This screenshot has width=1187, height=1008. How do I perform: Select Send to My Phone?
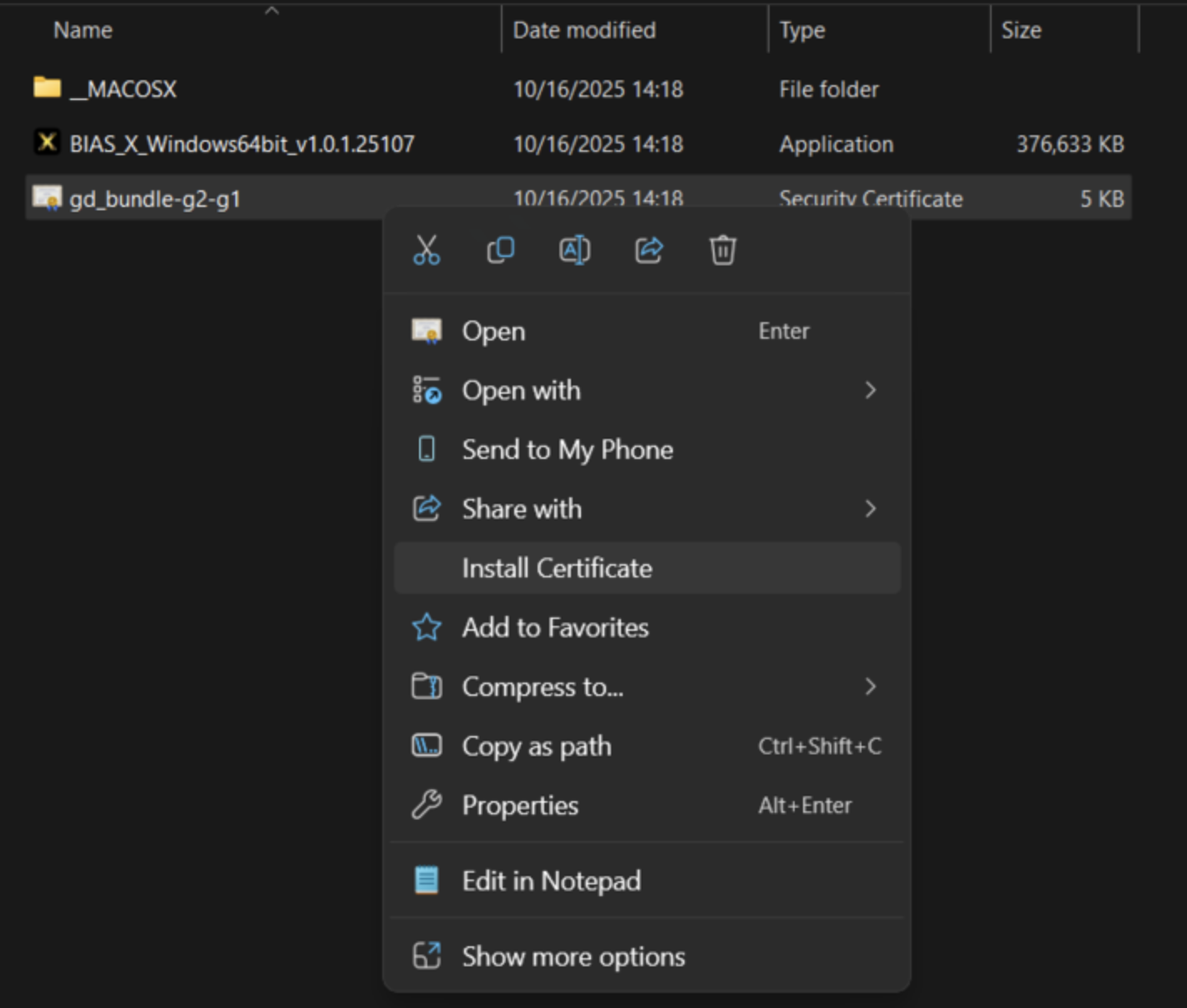(x=567, y=450)
